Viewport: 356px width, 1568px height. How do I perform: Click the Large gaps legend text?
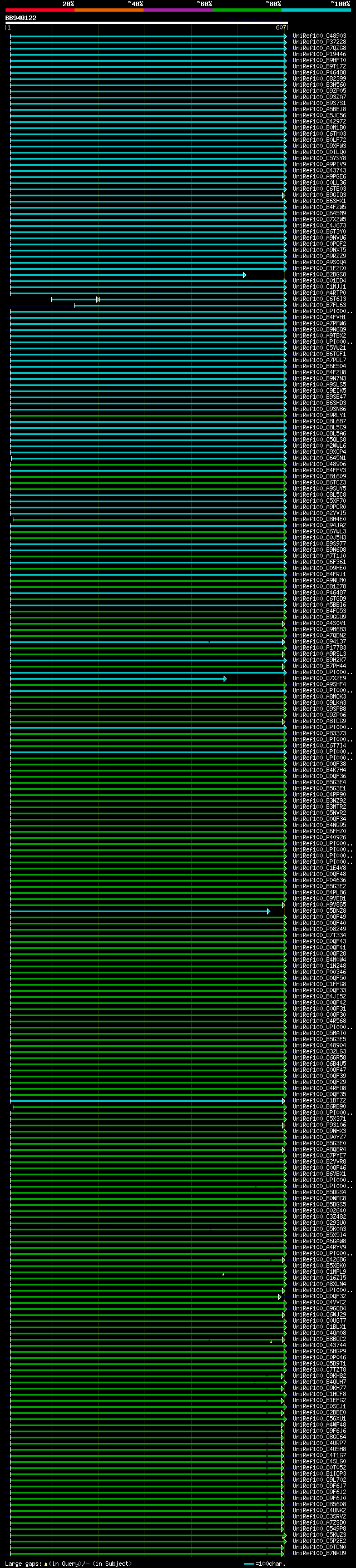click(68, 1564)
